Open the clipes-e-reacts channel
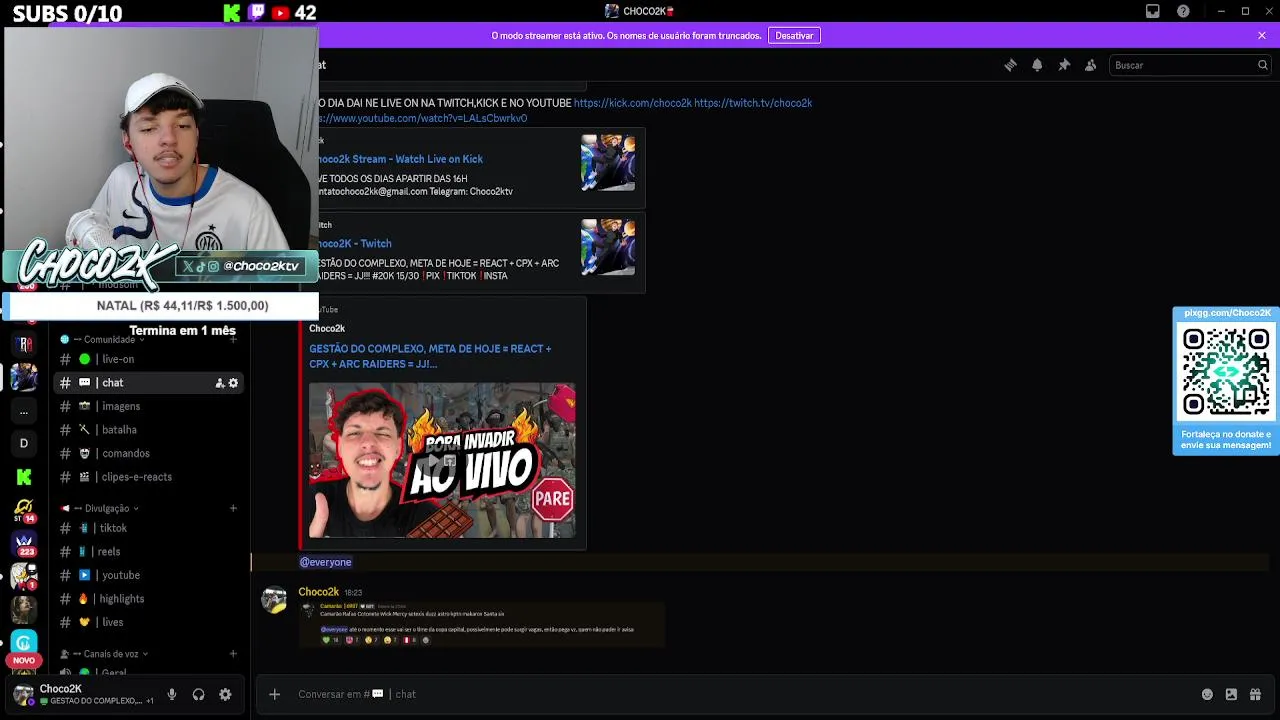 [150, 477]
